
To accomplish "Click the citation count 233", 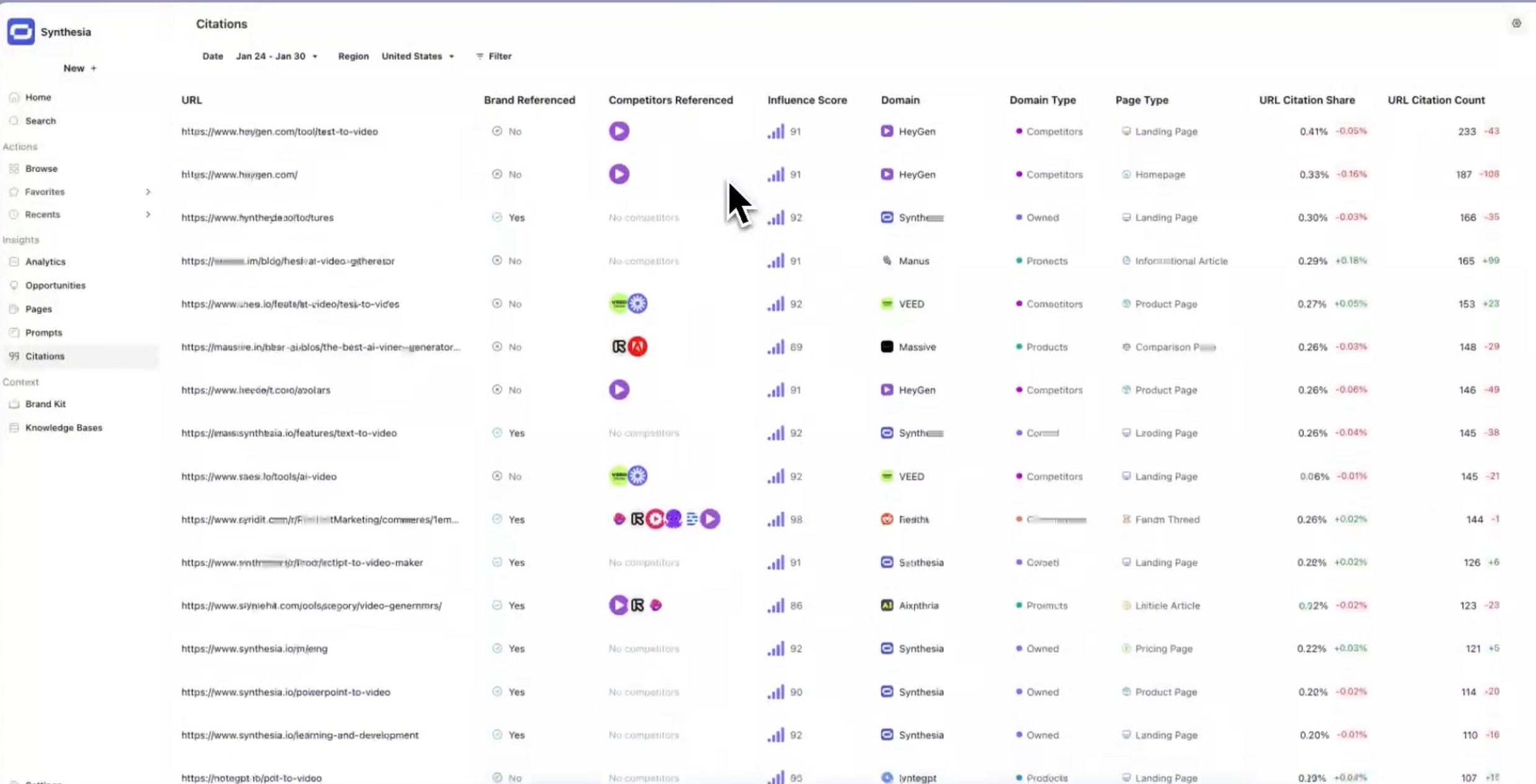I will pyautogui.click(x=1466, y=132).
